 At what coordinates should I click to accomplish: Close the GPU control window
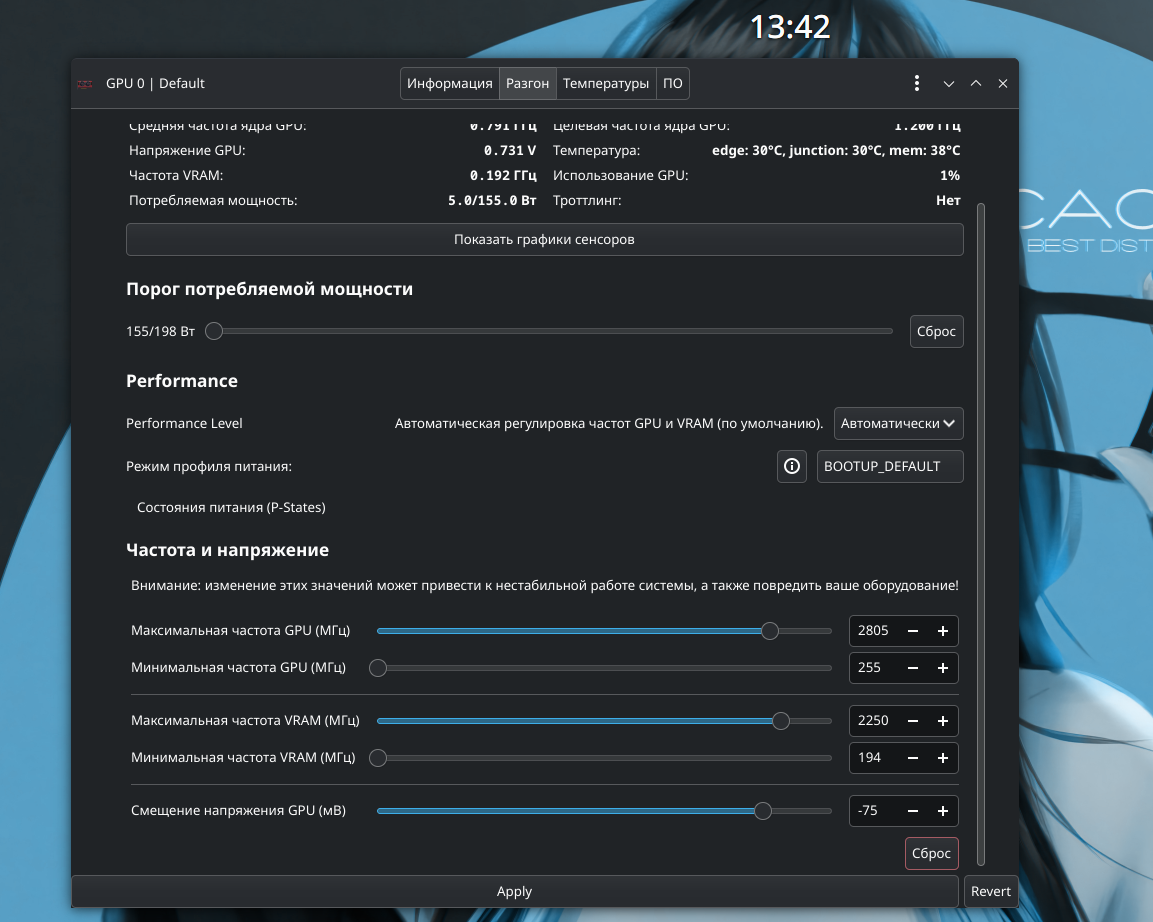click(x=1002, y=84)
